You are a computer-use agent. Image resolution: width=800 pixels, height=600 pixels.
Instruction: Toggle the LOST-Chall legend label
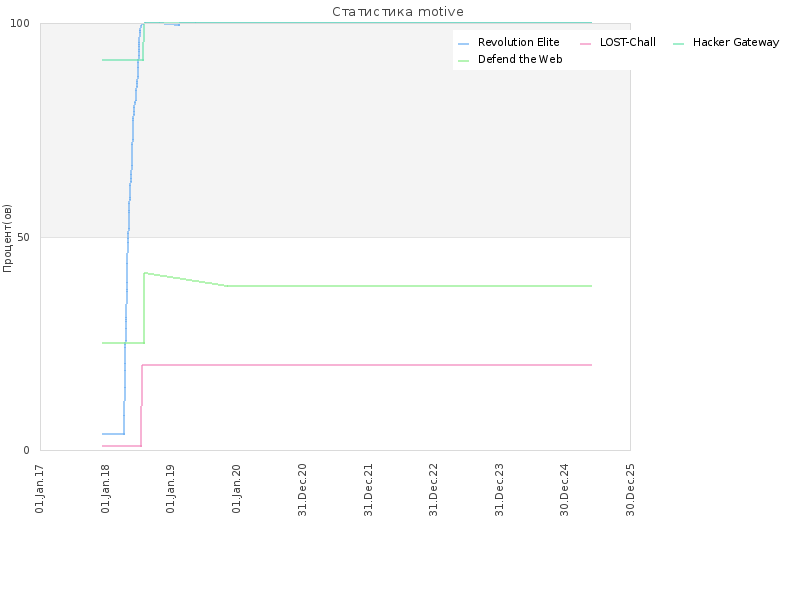pos(628,42)
